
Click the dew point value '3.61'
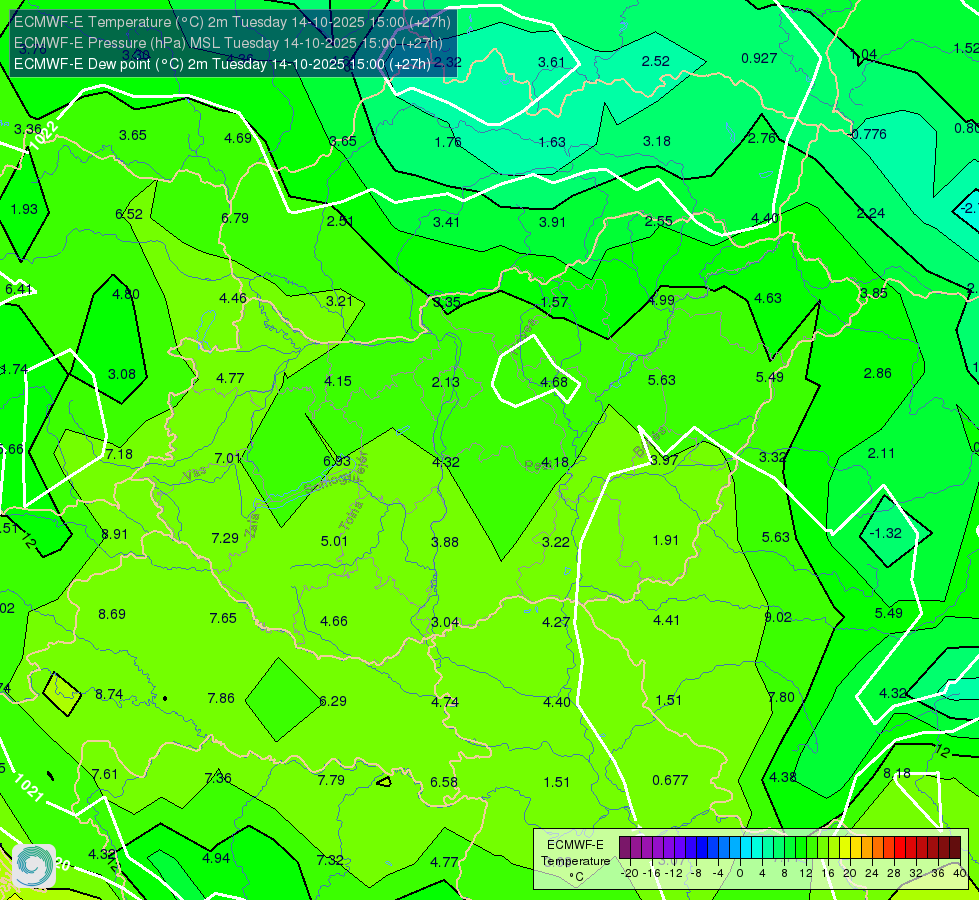551,62
